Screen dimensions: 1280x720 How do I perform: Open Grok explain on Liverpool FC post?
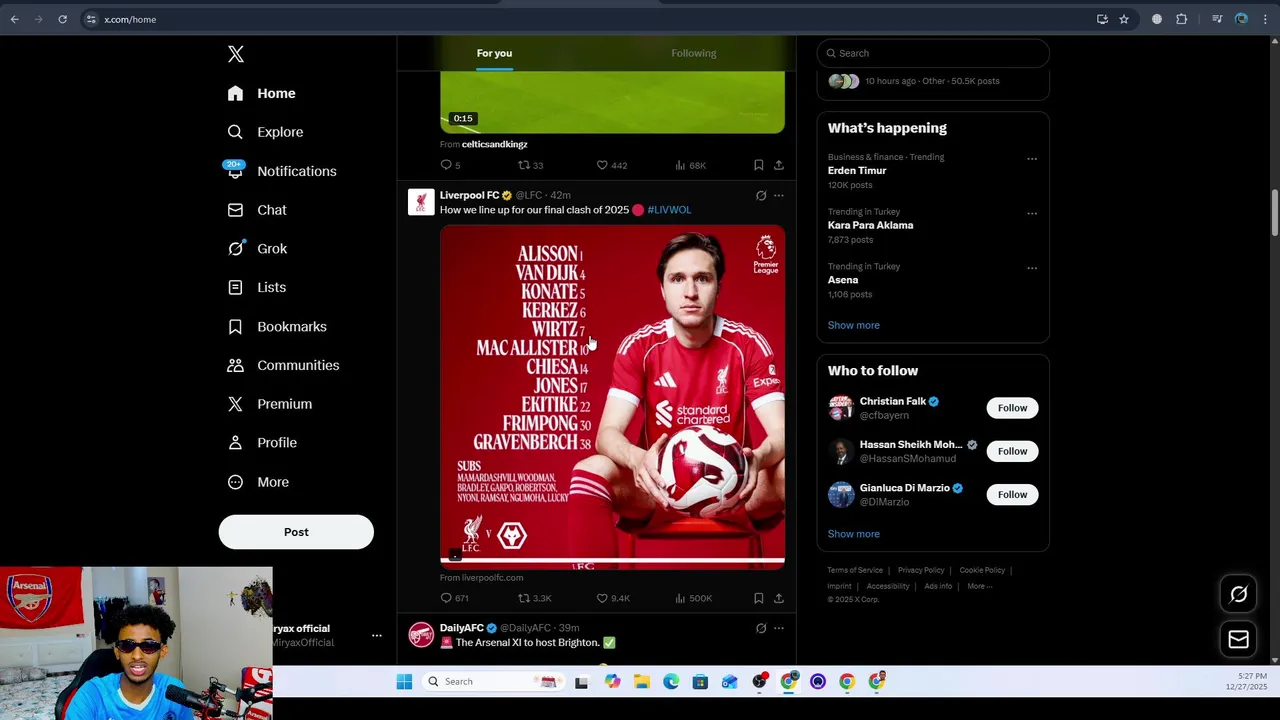click(x=761, y=196)
